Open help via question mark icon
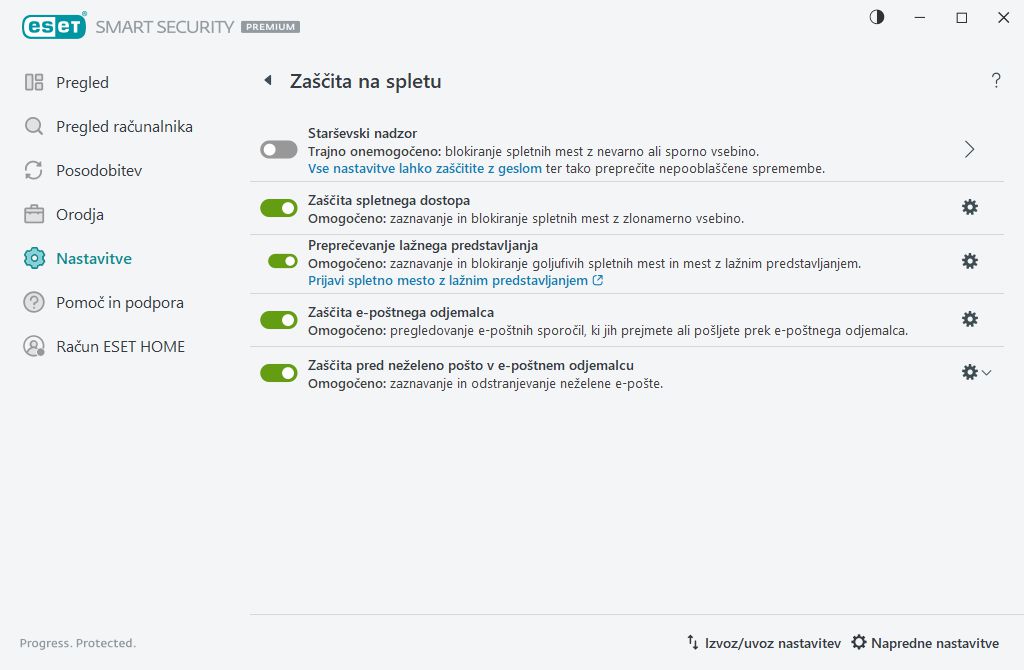The image size is (1024, 670). click(x=996, y=81)
